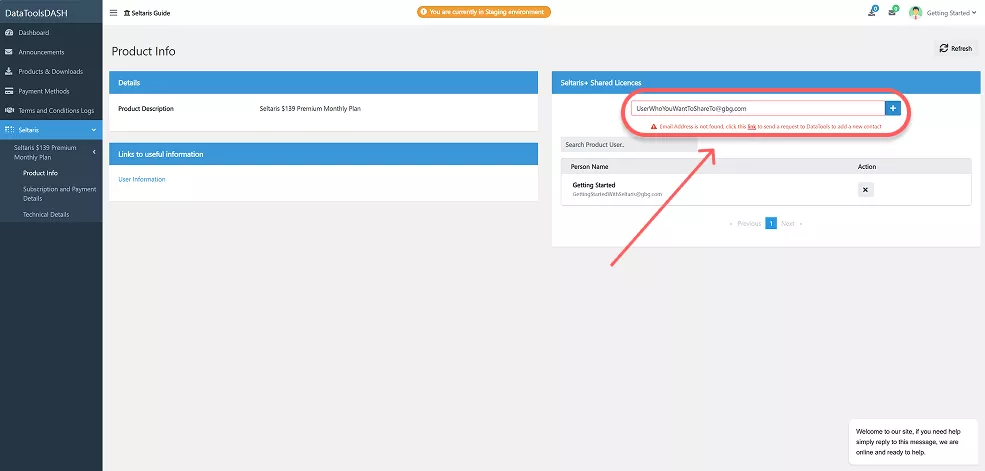Click the Dashboard gauge icon
The height and width of the screenshot is (471, 985).
(x=9, y=33)
